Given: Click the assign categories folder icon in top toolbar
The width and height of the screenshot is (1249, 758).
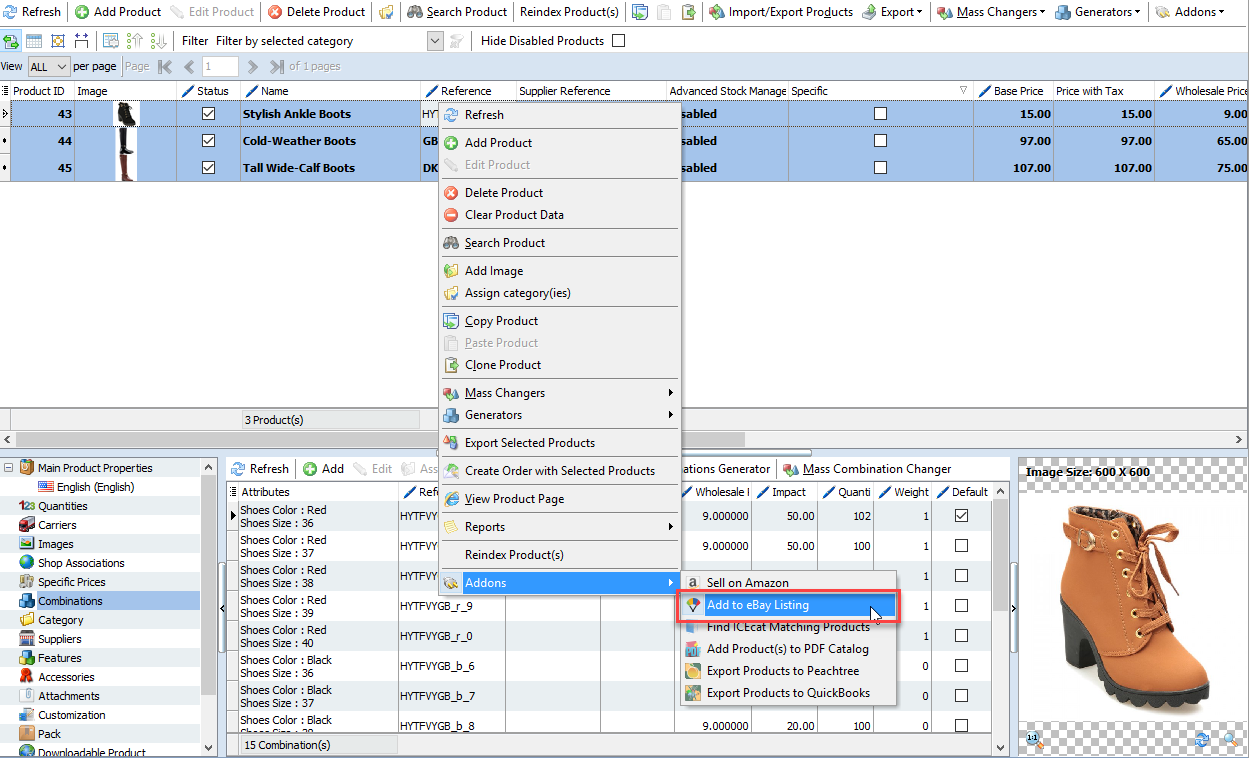Looking at the screenshot, I should pyautogui.click(x=386, y=12).
